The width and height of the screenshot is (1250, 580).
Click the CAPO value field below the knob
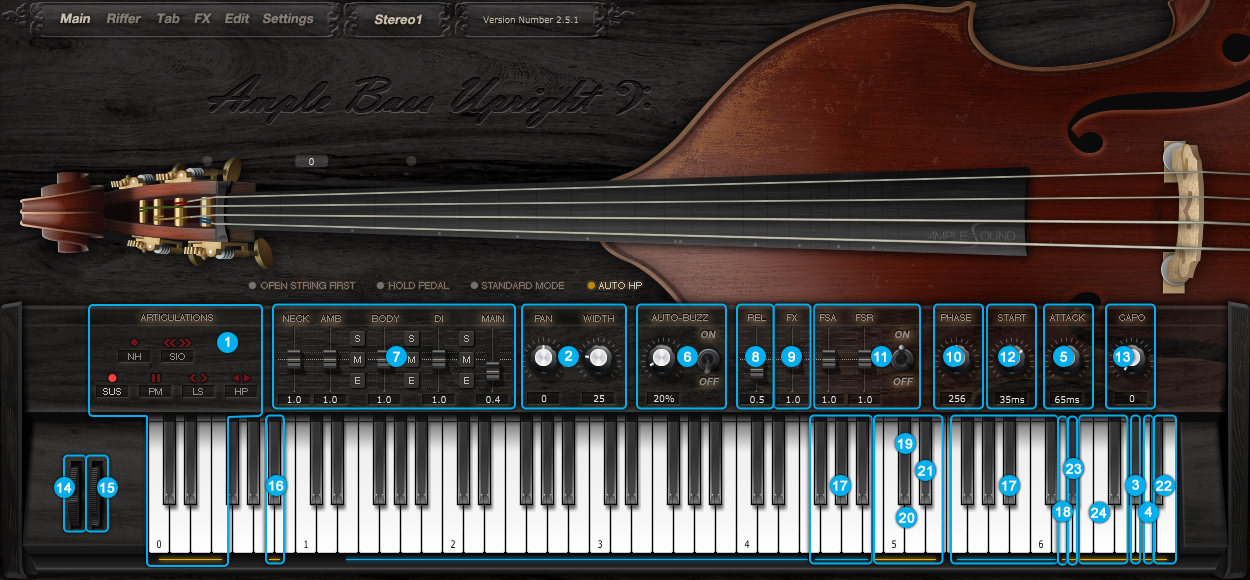(x=1131, y=399)
